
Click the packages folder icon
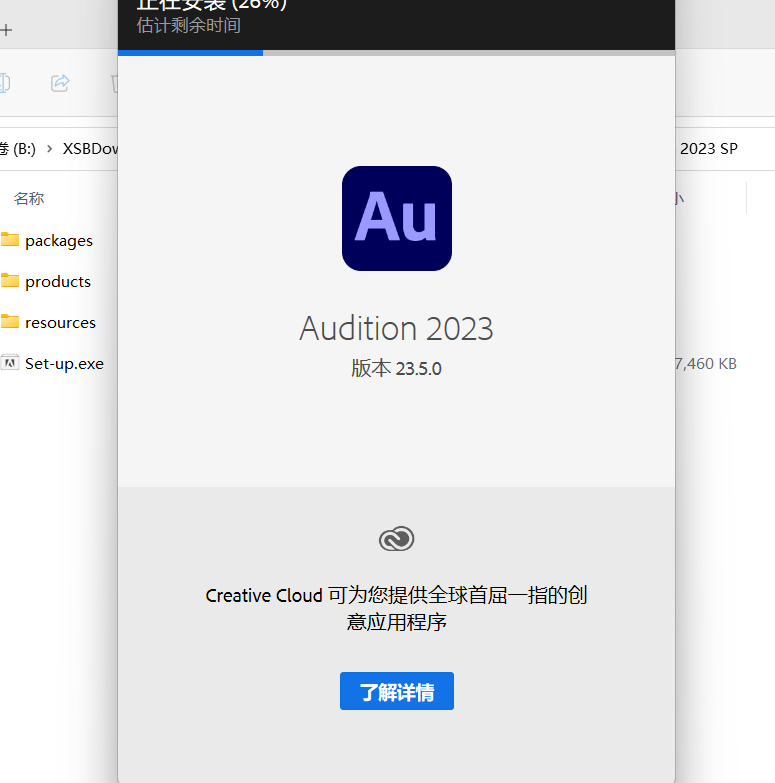pos(9,240)
